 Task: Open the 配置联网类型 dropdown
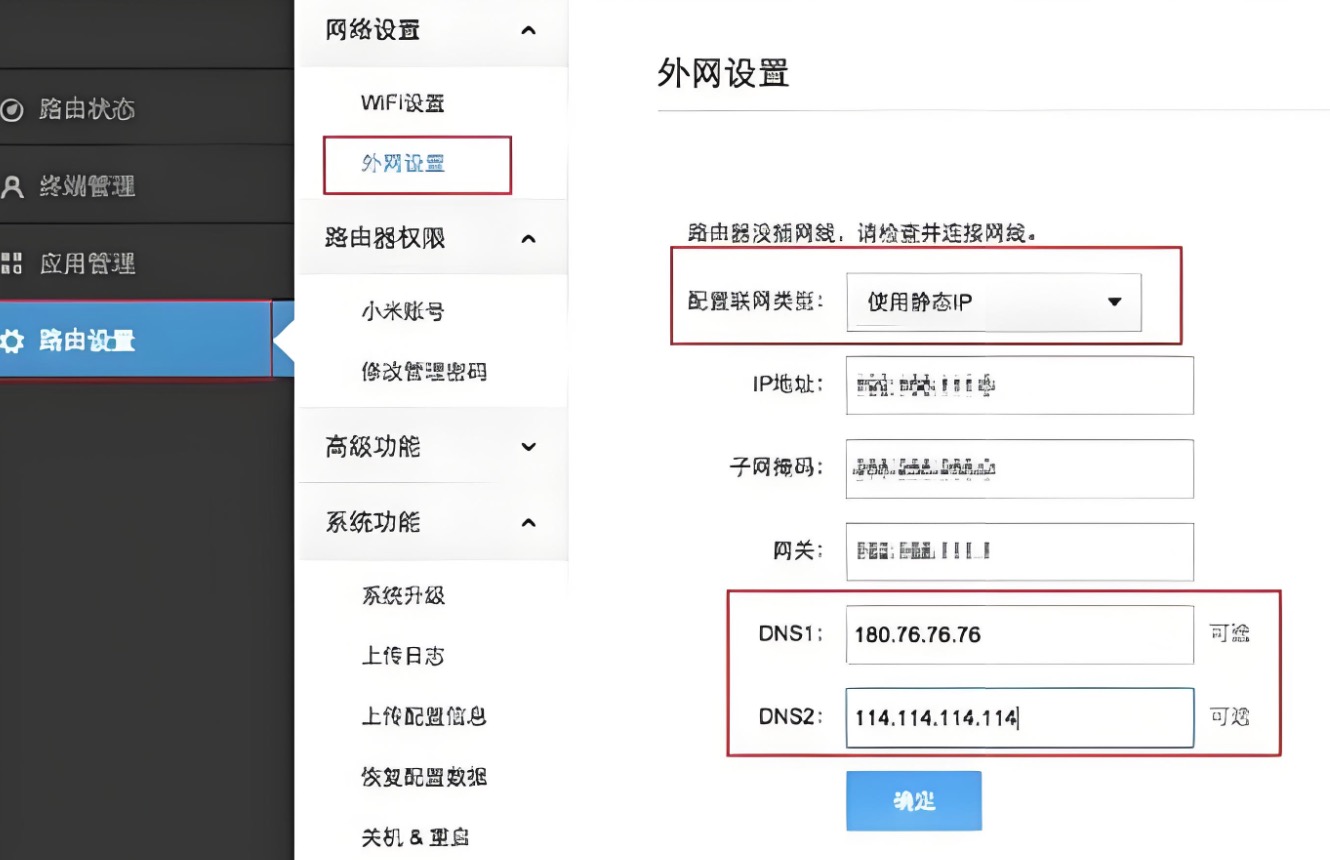pos(993,302)
